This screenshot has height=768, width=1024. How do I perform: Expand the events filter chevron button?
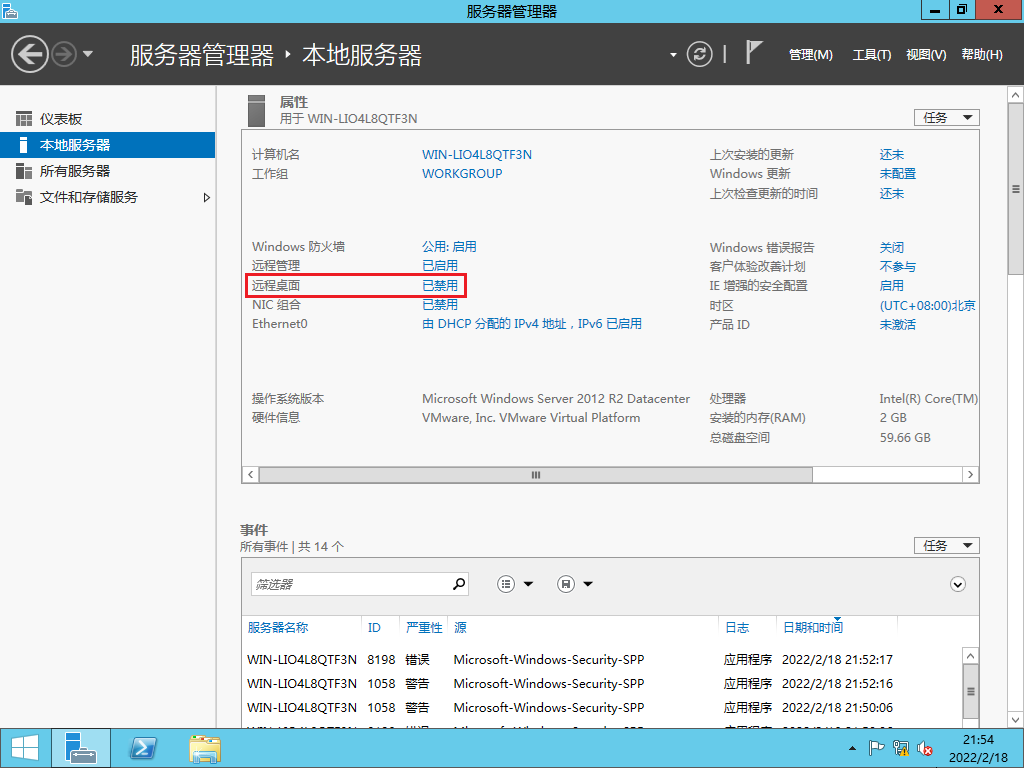point(957,584)
